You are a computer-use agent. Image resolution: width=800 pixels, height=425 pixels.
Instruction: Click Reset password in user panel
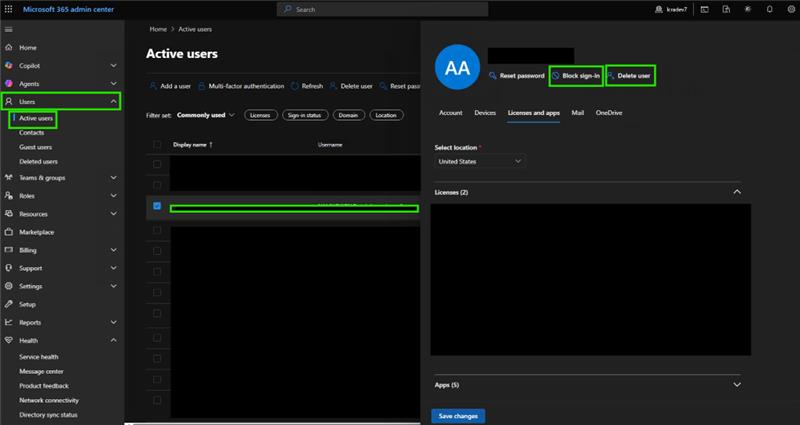point(517,76)
